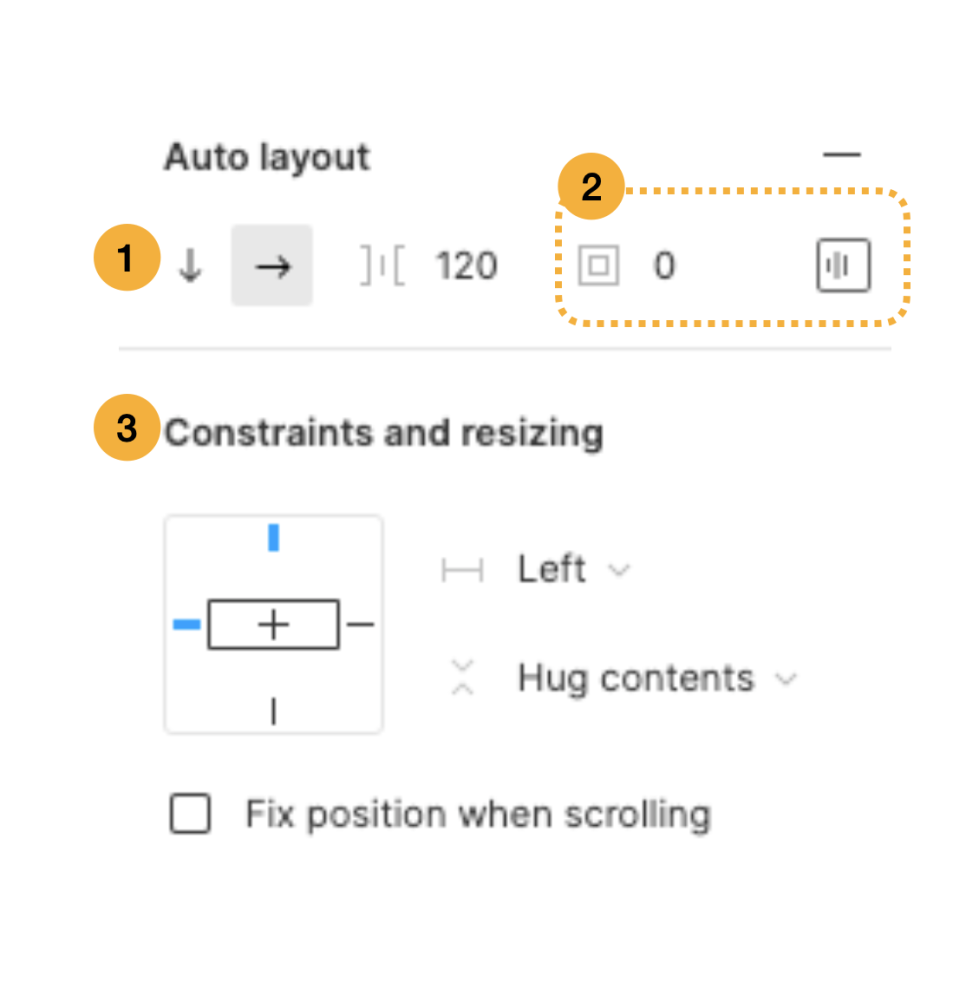Click the padding square icon
Viewport: 966px width, 989px height.
click(598, 266)
